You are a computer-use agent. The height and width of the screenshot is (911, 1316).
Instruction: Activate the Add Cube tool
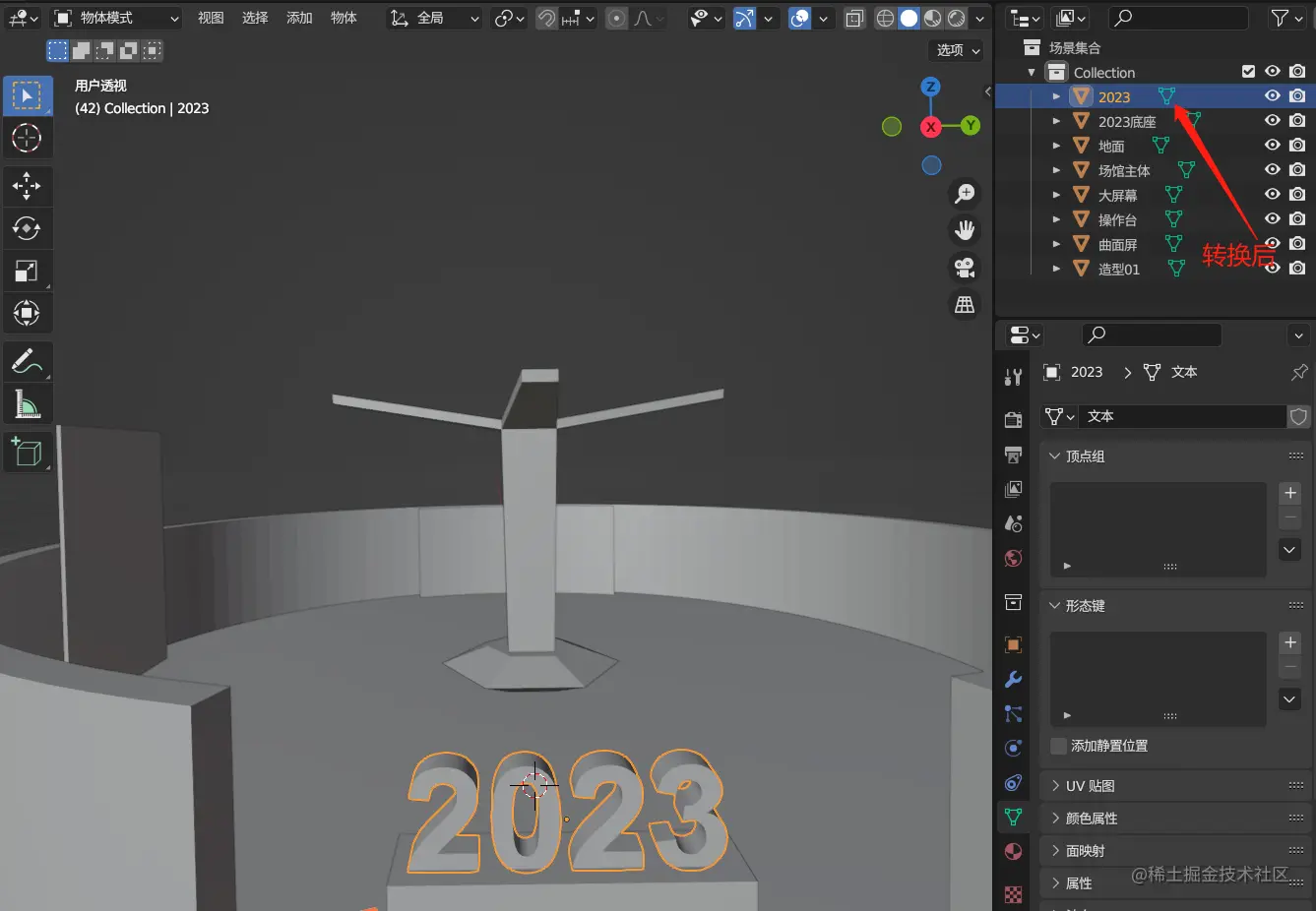point(27,452)
